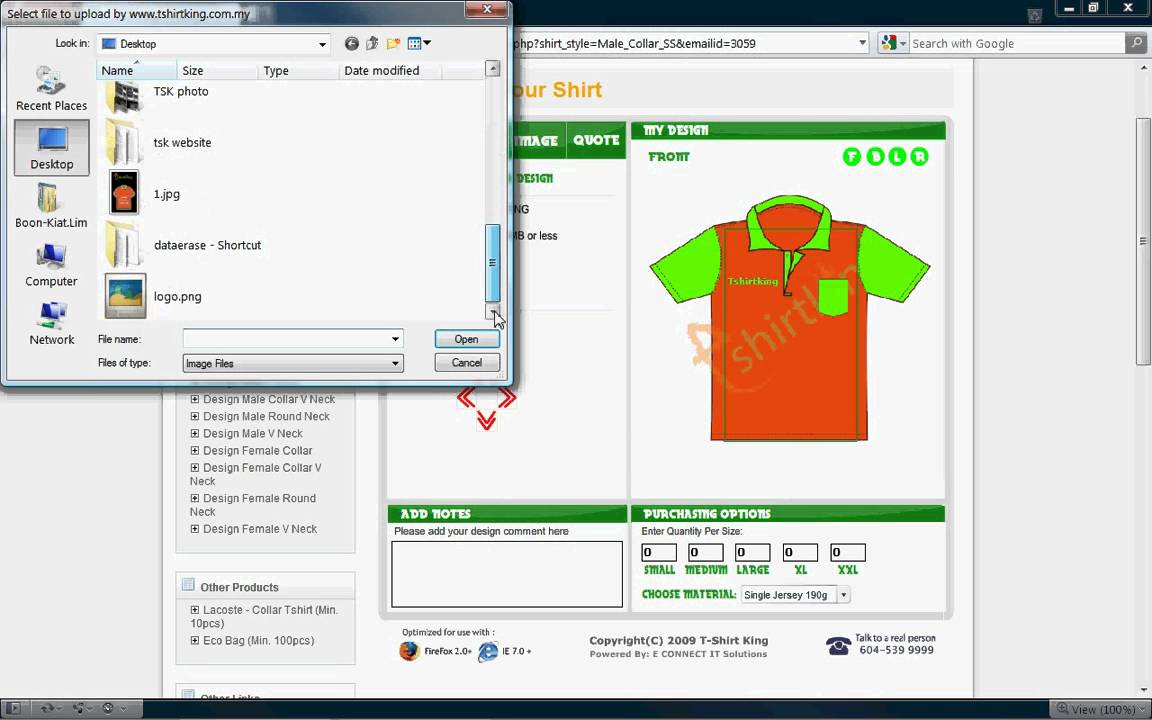Show the shirt right view with R button
This screenshot has width=1152, height=720.
coord(919,156)
